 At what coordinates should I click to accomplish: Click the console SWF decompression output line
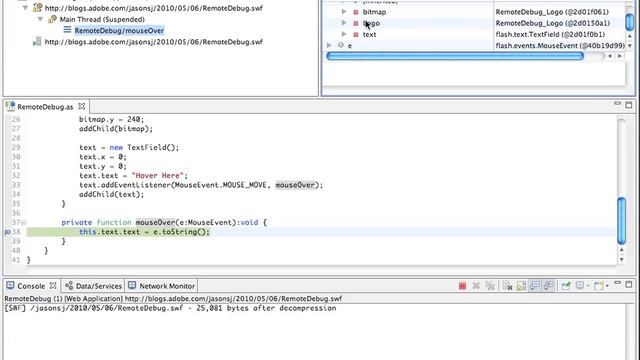(x=170, y=308)
